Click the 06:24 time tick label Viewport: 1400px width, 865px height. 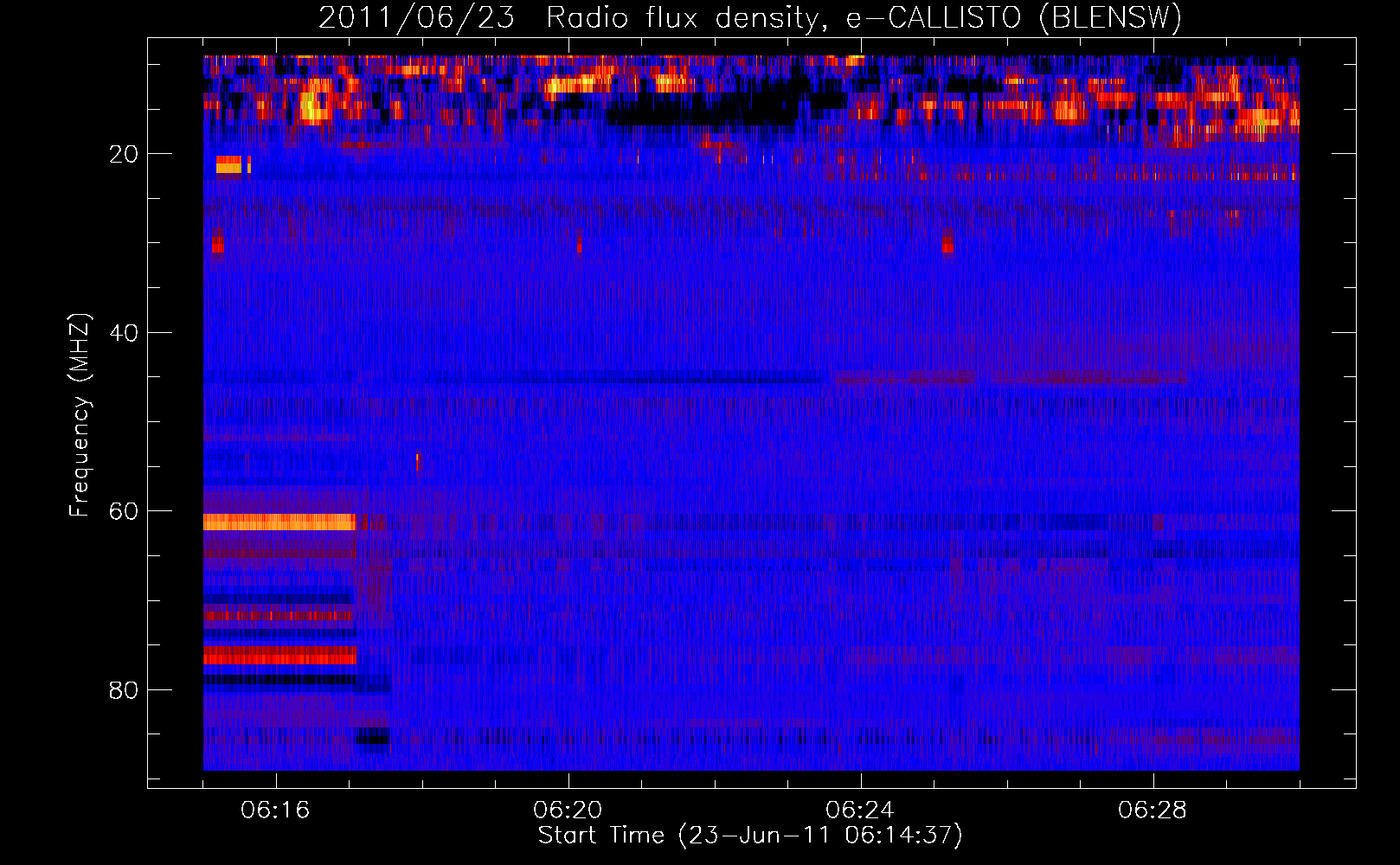tap(860, 811)
